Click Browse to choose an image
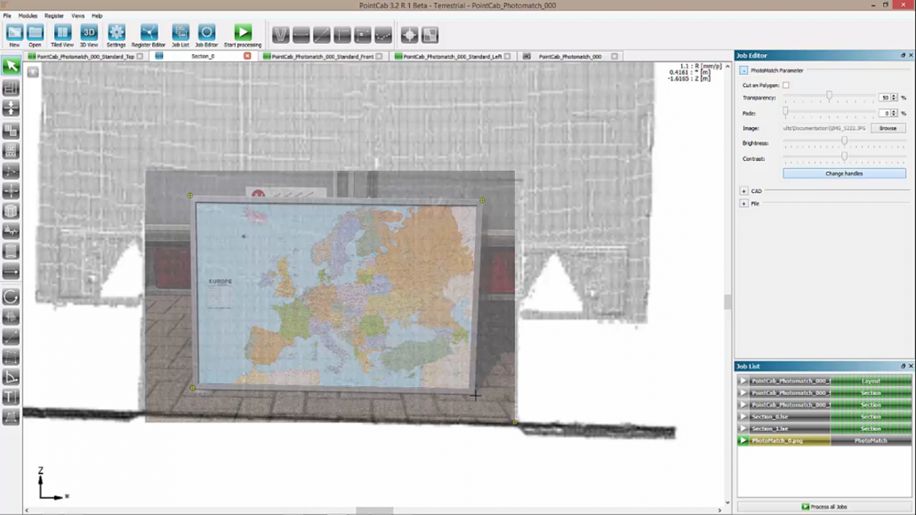This screenshot has height=515, width=916. pyautogui.click(x=887, y=128)
